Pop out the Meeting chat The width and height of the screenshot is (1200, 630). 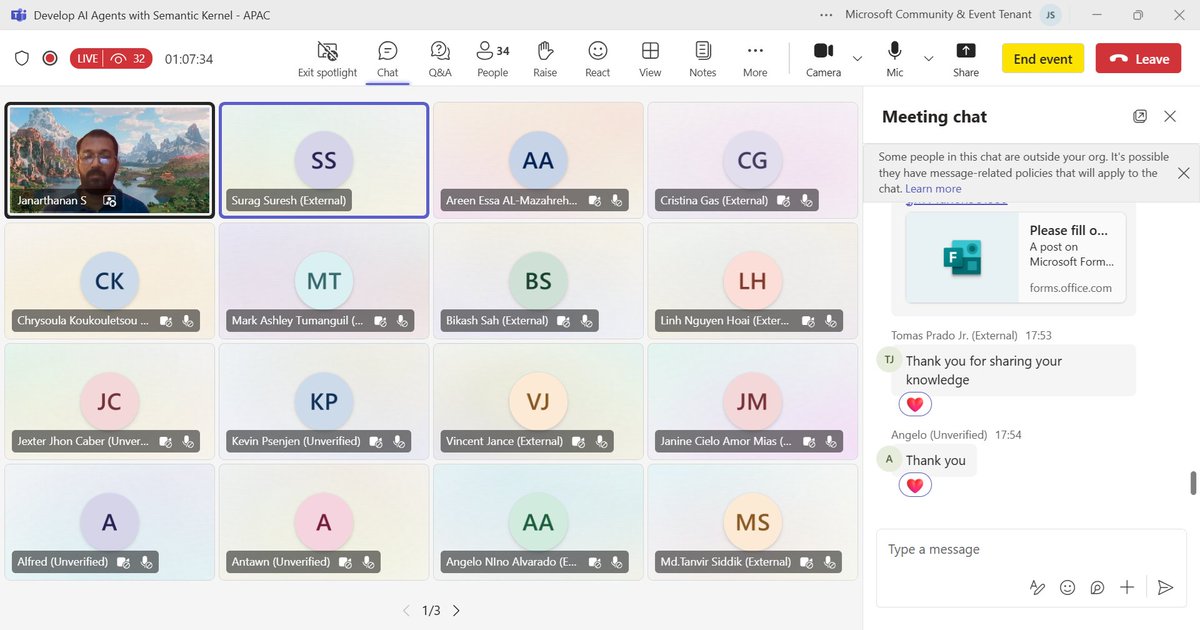1140,116
